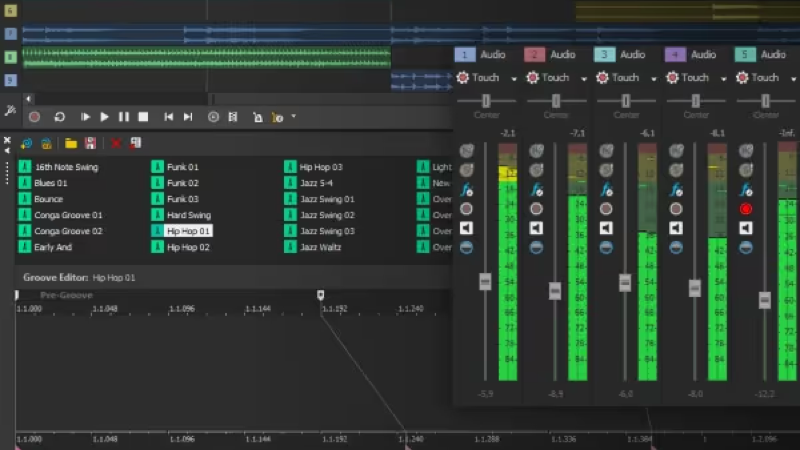This screenshot has width=800, height=450.
Task: Arm Audio track 3 for record
Action: tap(606, 209)
